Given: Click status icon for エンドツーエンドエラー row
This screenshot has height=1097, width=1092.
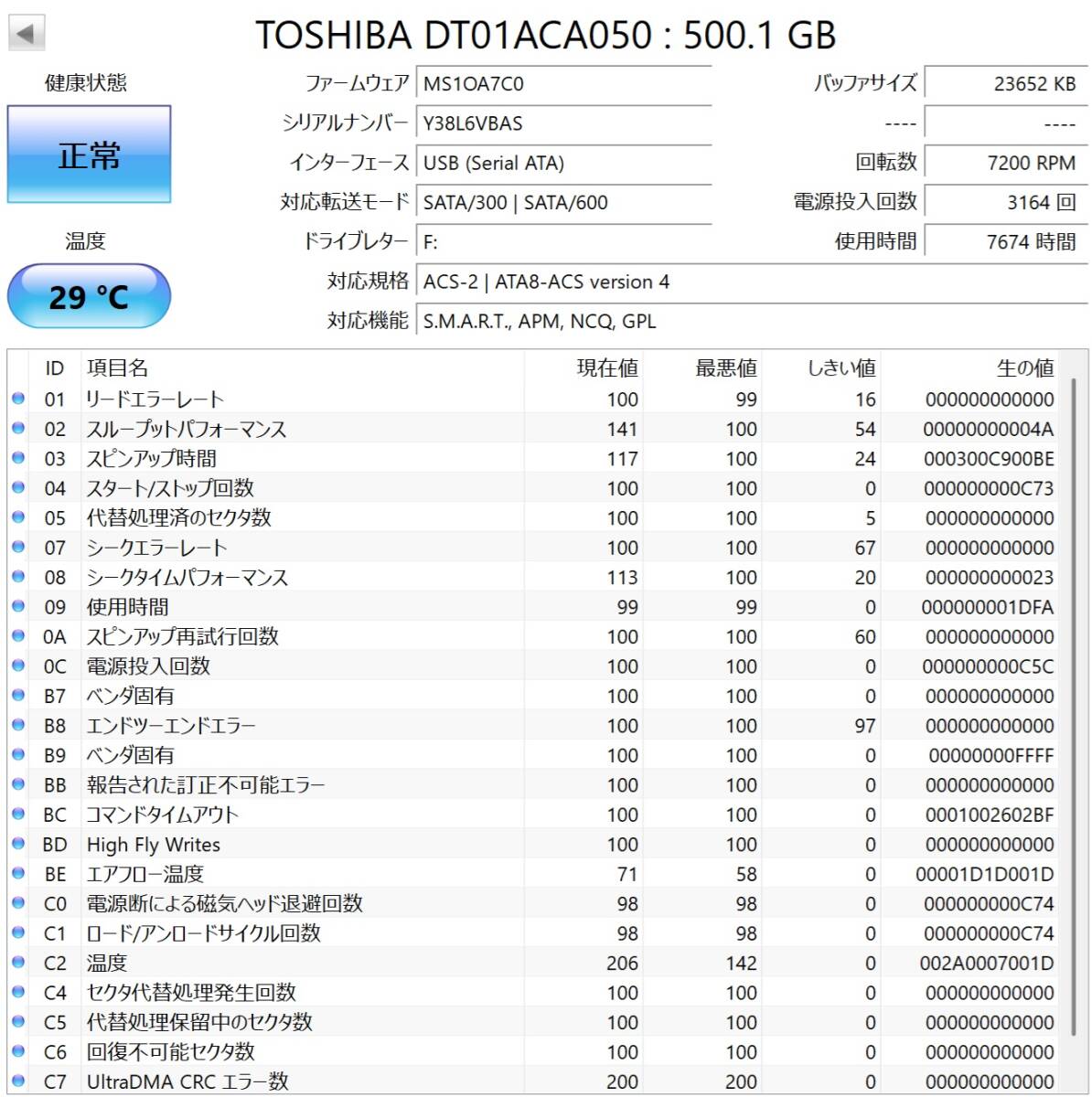Looking at the screenshot, I should click(x=17, y=725).
